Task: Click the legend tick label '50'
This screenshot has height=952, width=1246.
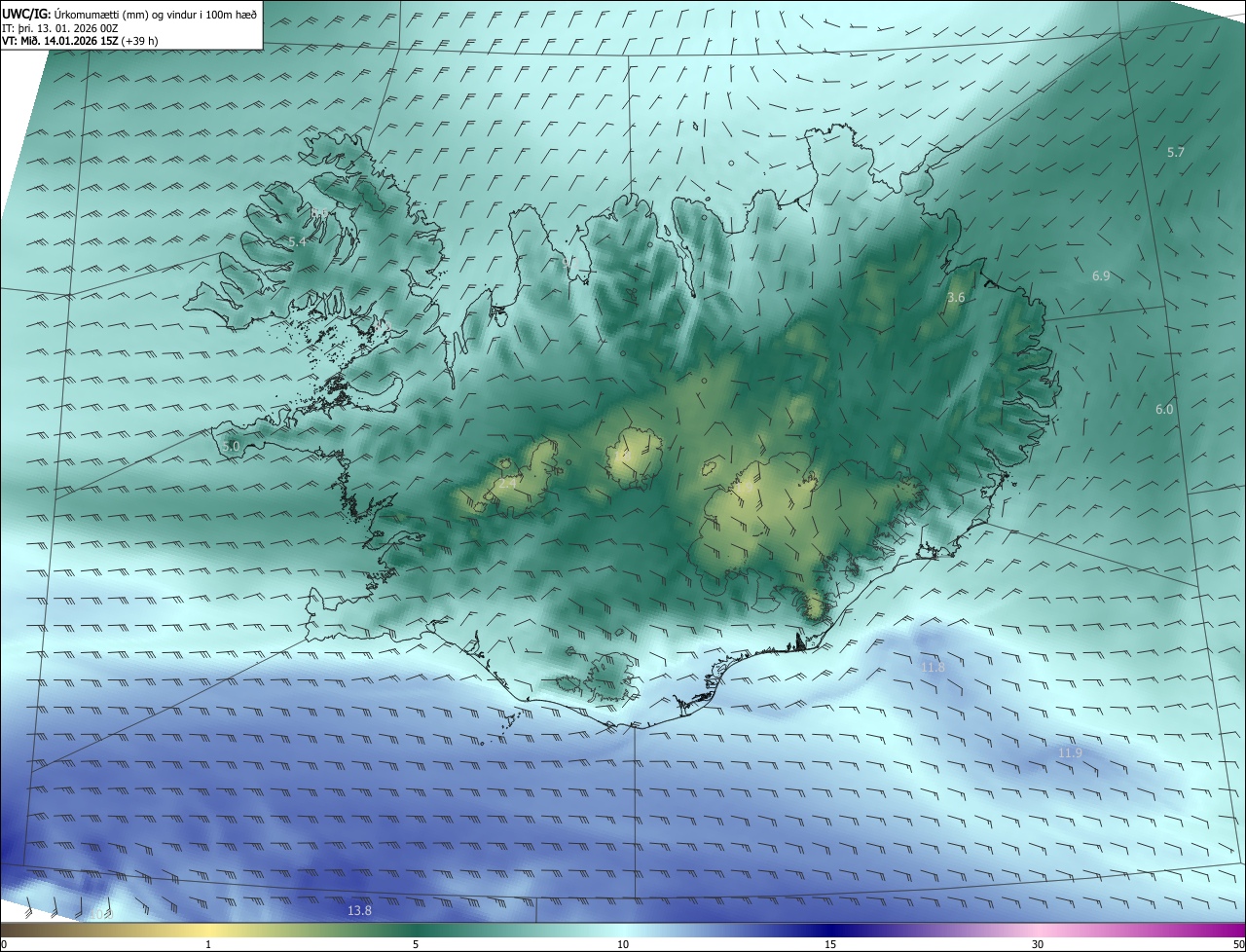Action: [1238, 944]
